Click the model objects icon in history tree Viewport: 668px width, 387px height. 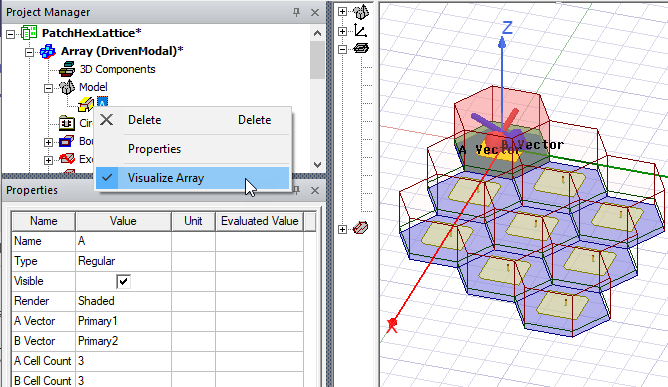tap(361, 12)
